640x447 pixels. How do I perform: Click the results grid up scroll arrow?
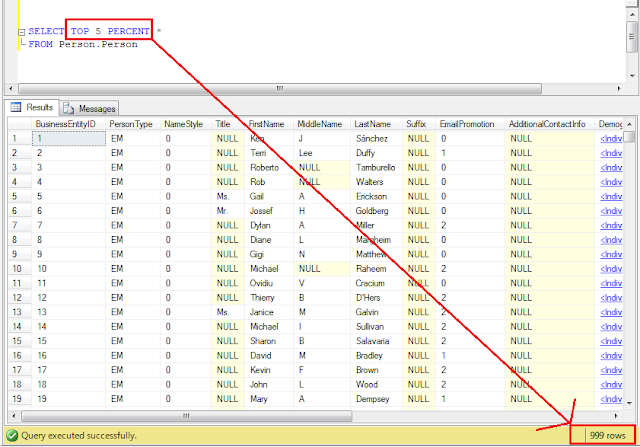(629, 124)
